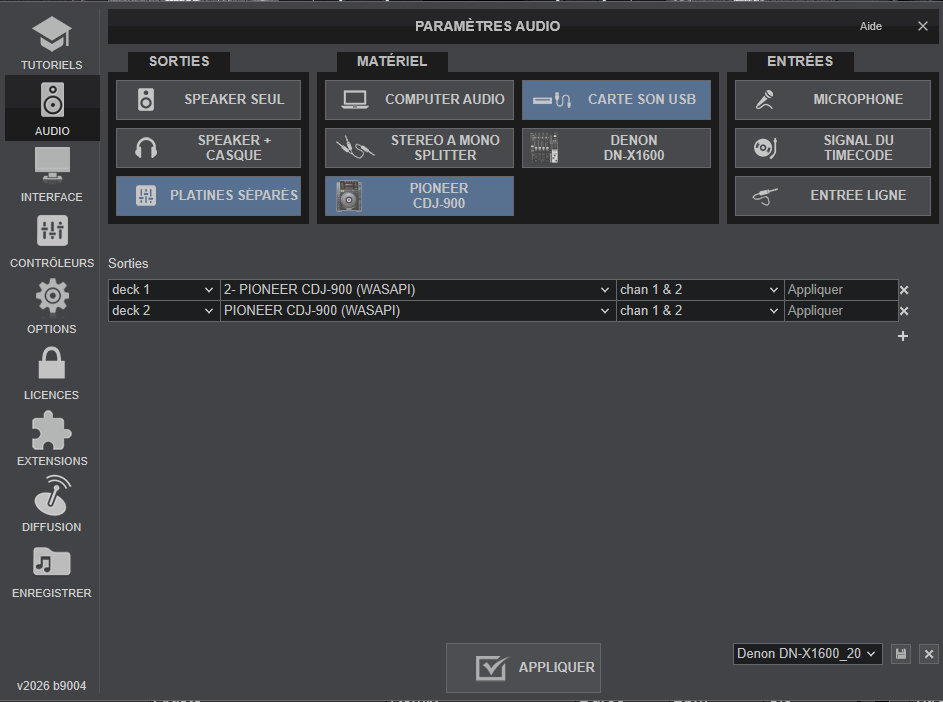Open the Tutoriels graduation cap icon
Viewport: 943px width, 702px height.
pyautogui.click(x=51, y=36)
